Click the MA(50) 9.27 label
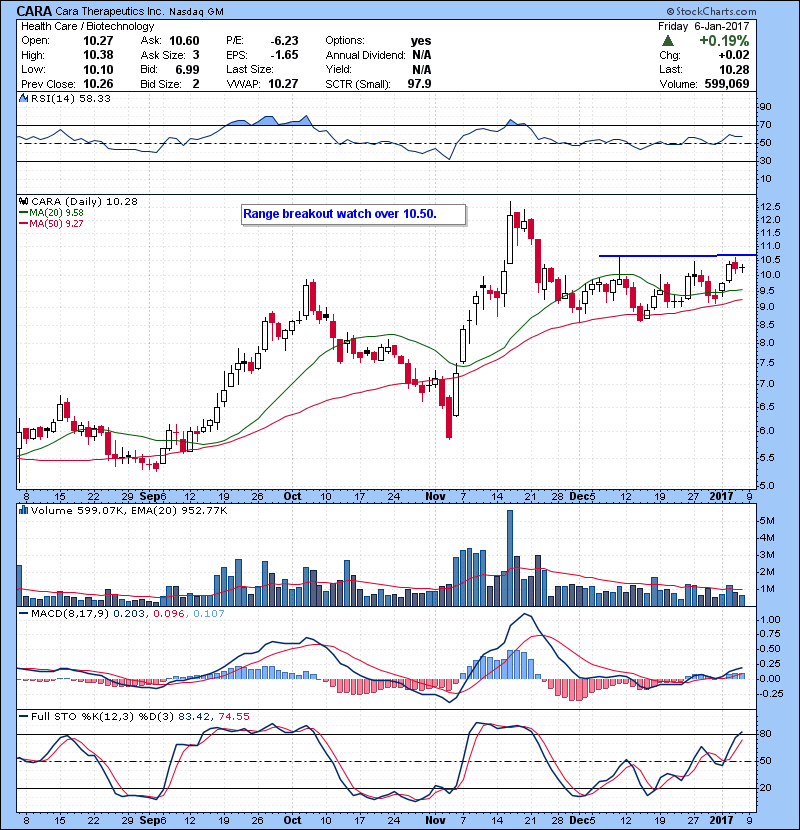Viewport: 800px width, 830px height. pos(57,223)
